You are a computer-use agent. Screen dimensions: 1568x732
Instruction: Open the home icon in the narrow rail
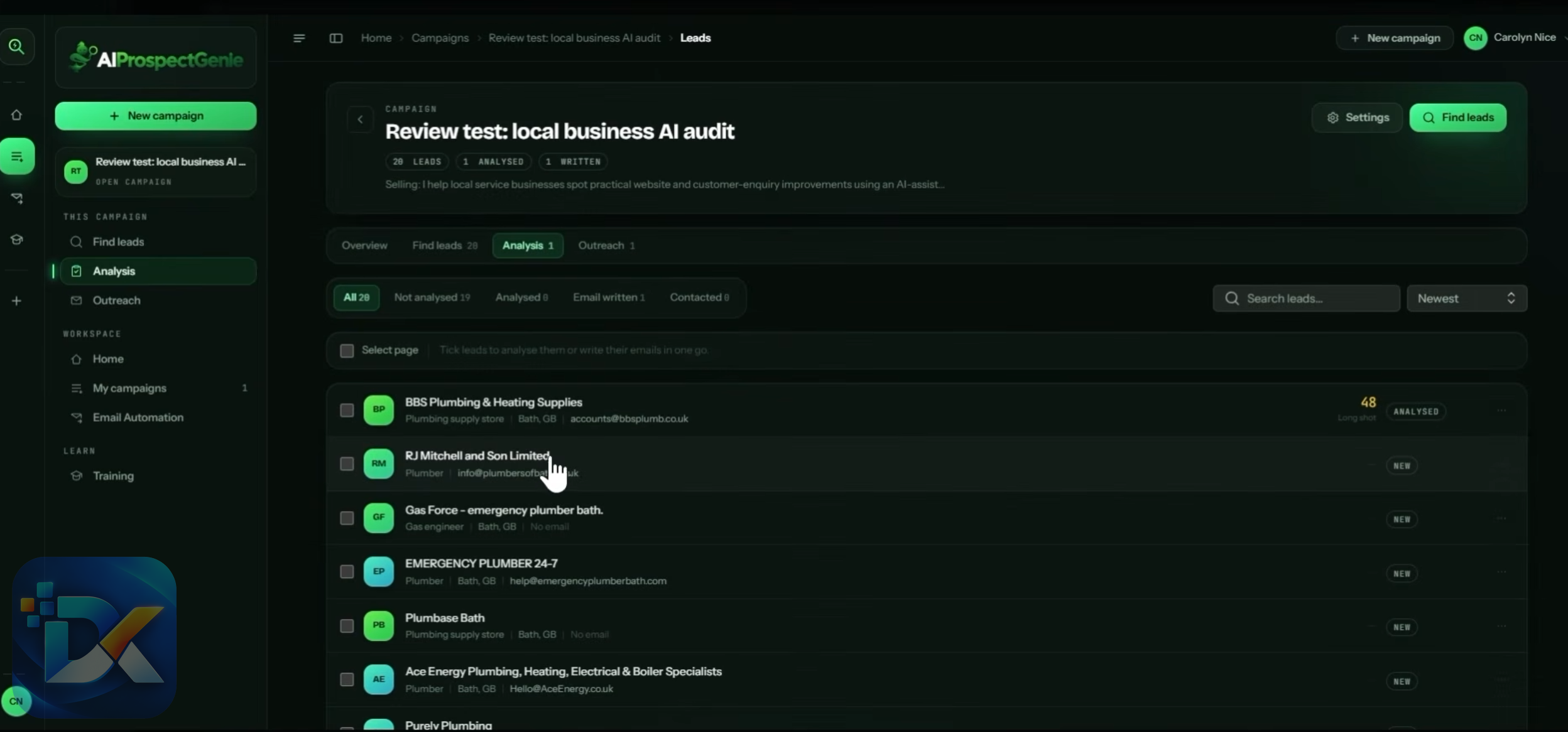(x=16, y=115)
